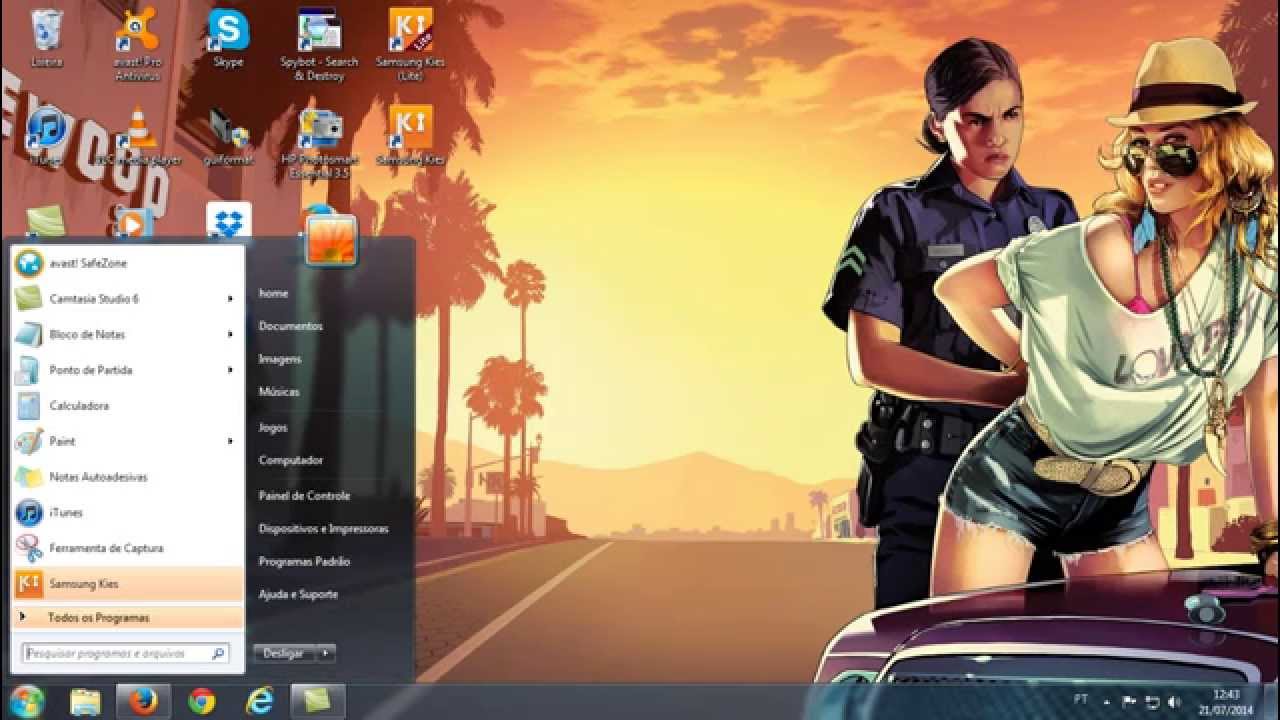
Task: Open Notas Autoadesivas from the Start menu
Action: click(128, 477)
